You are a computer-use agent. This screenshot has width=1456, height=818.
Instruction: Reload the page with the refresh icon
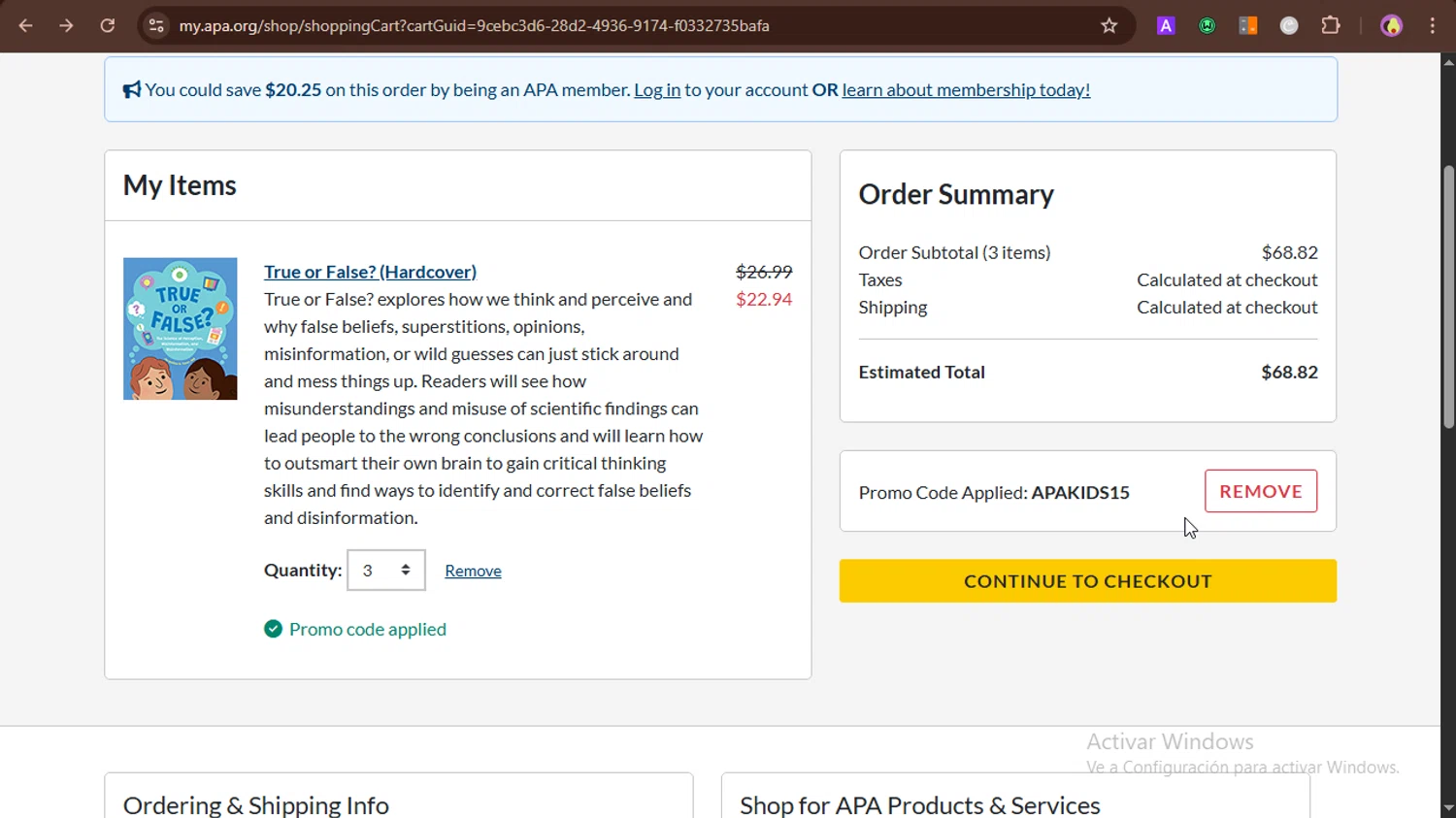(x=108, y=26)
